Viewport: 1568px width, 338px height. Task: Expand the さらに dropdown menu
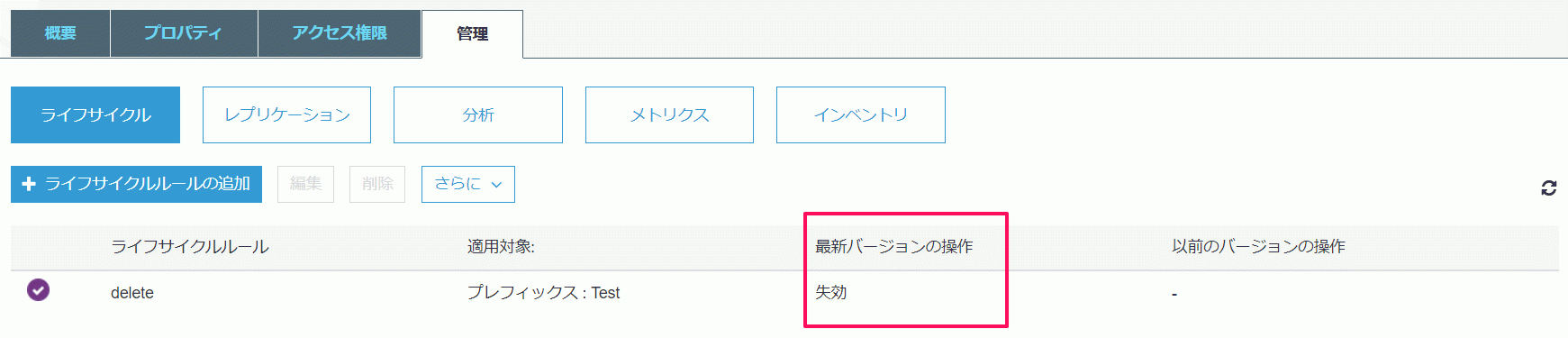[x=467, y=184]
